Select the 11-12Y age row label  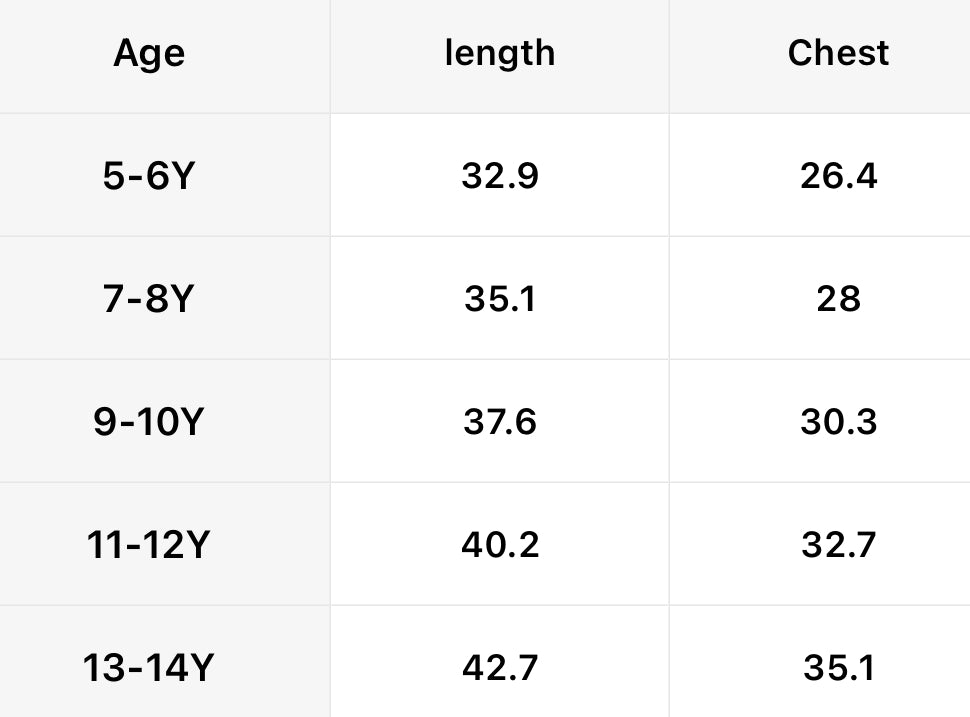point(148,544)
